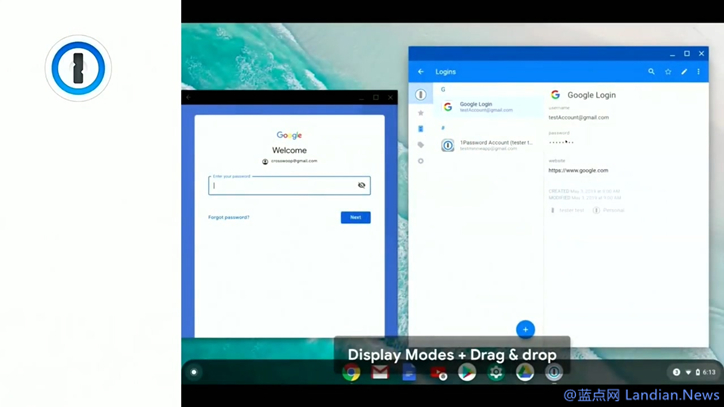724x407 pixels.
Task: Open the circle settings icon in 1Password sidebar
Action: pos(421,161)
